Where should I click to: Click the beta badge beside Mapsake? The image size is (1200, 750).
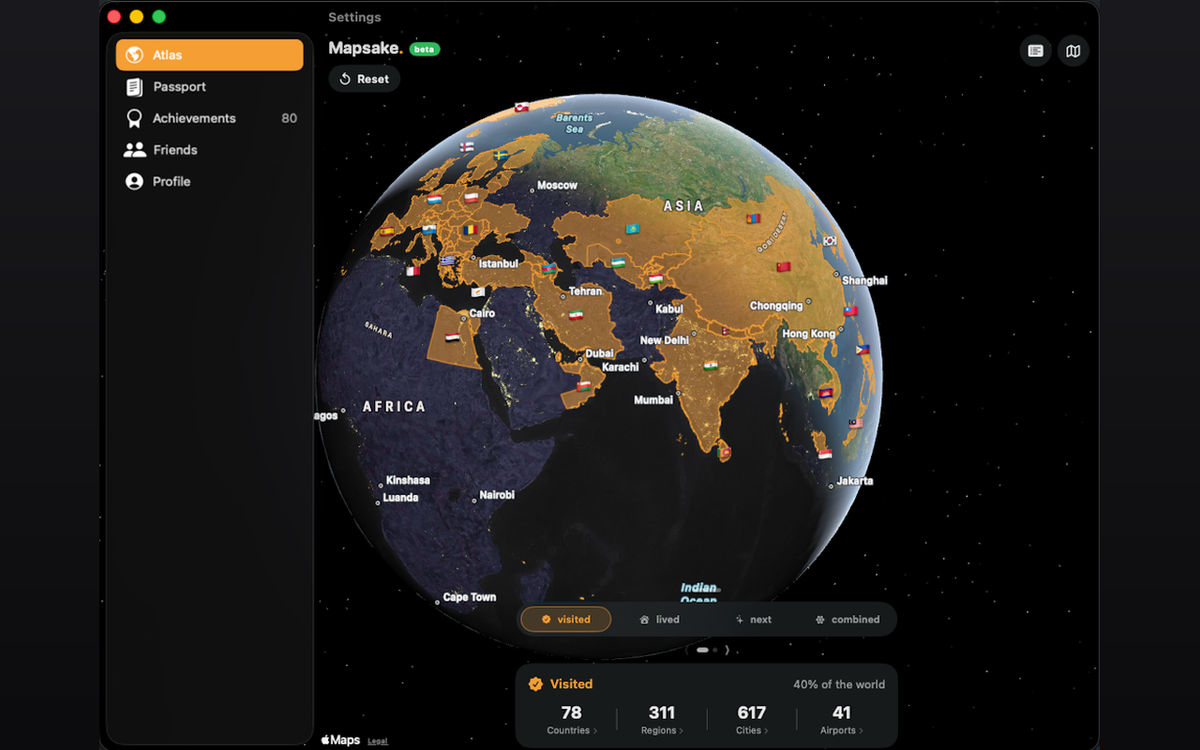pyautogui.click(x=424, y=49)
